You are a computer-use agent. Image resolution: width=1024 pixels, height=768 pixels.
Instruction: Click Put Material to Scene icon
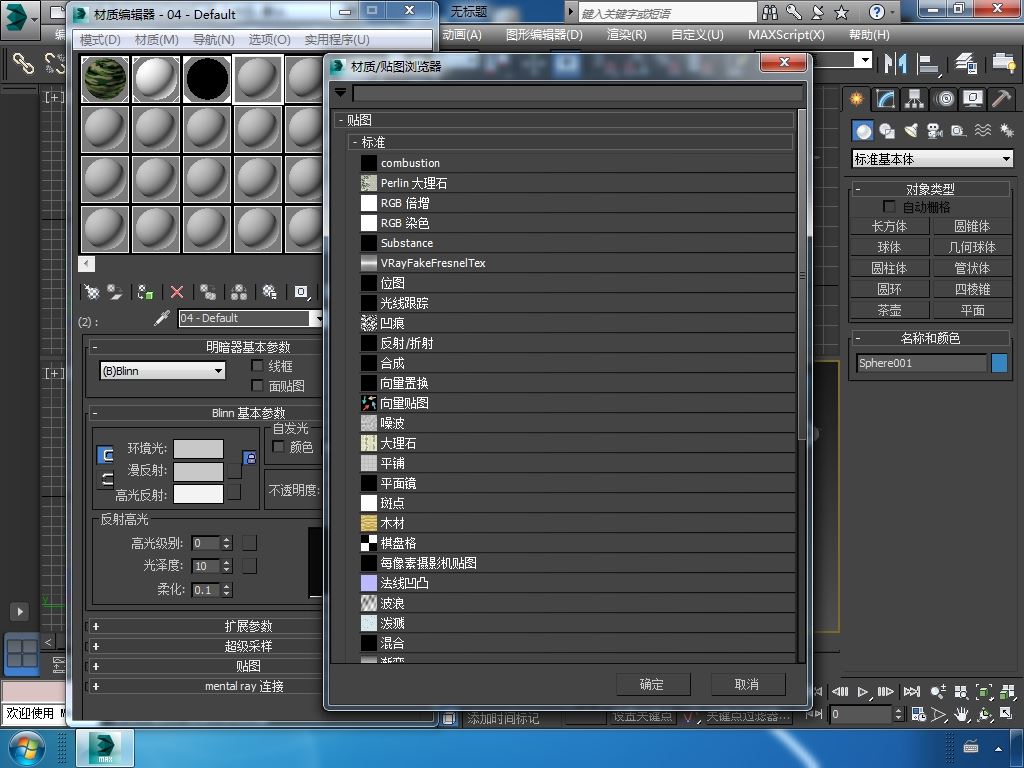(x=116, y=292)
